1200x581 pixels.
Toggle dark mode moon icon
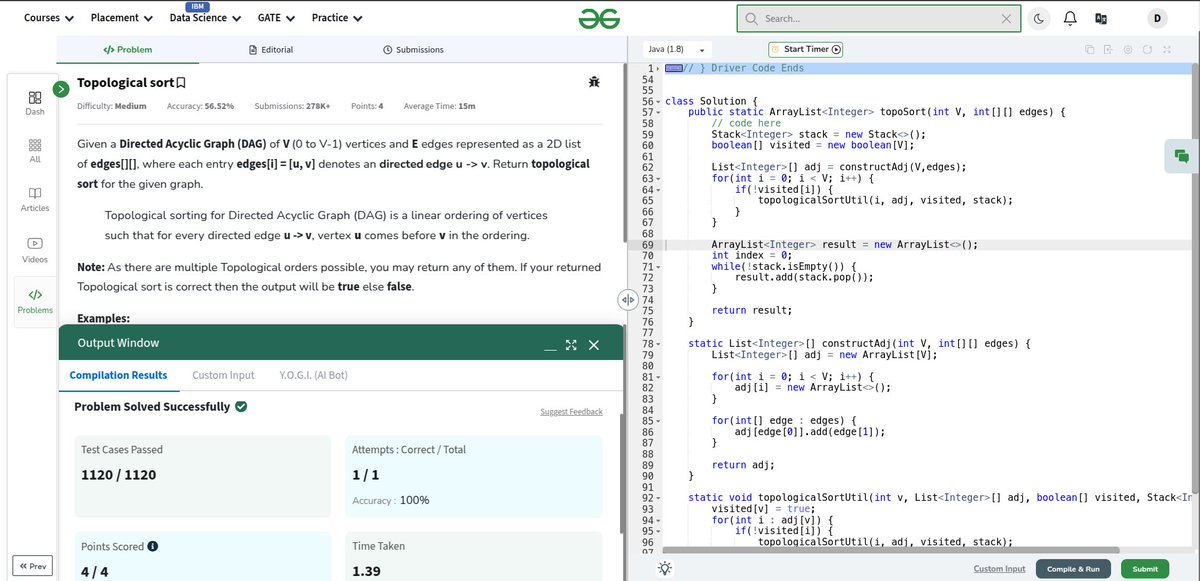pos(1039,18)
